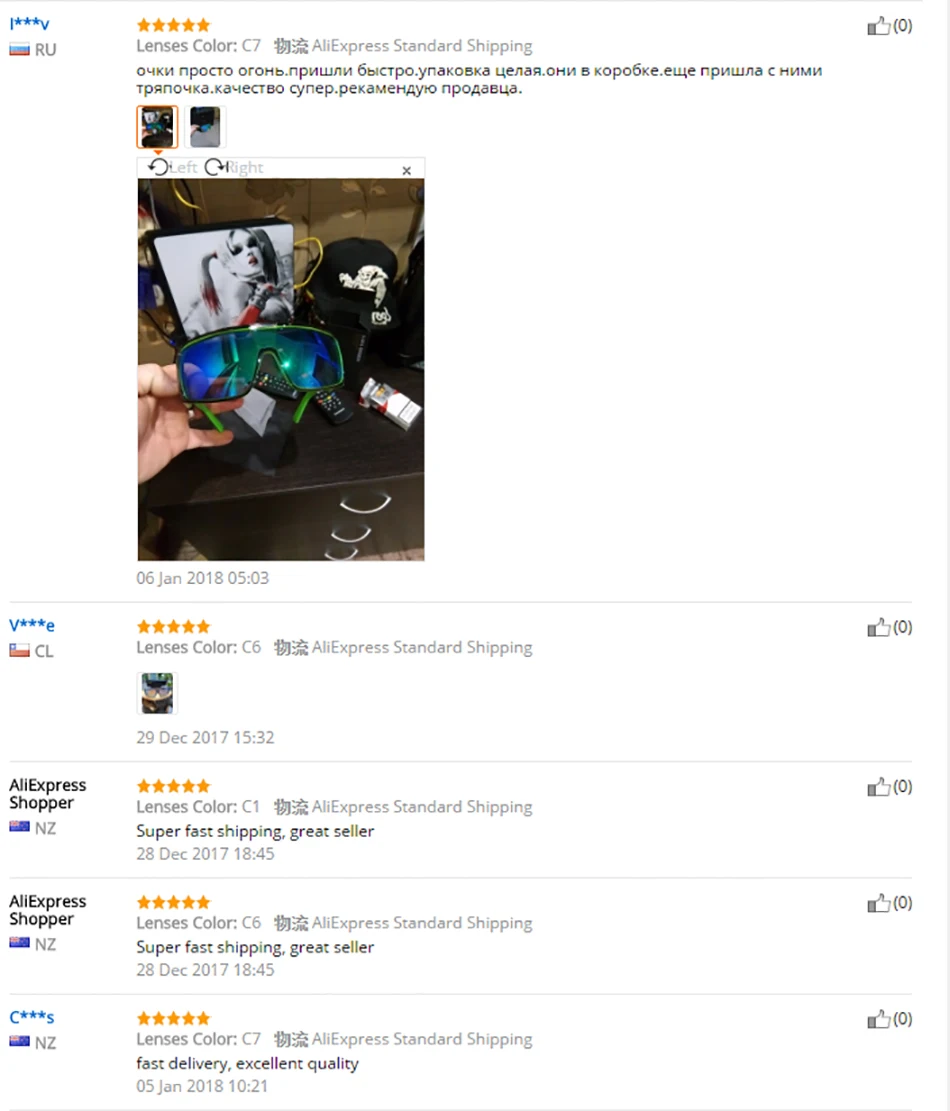This screenshot has height=1111, width=950.
Task: Open second thumbnail in RU review
Action: (205, 127)
